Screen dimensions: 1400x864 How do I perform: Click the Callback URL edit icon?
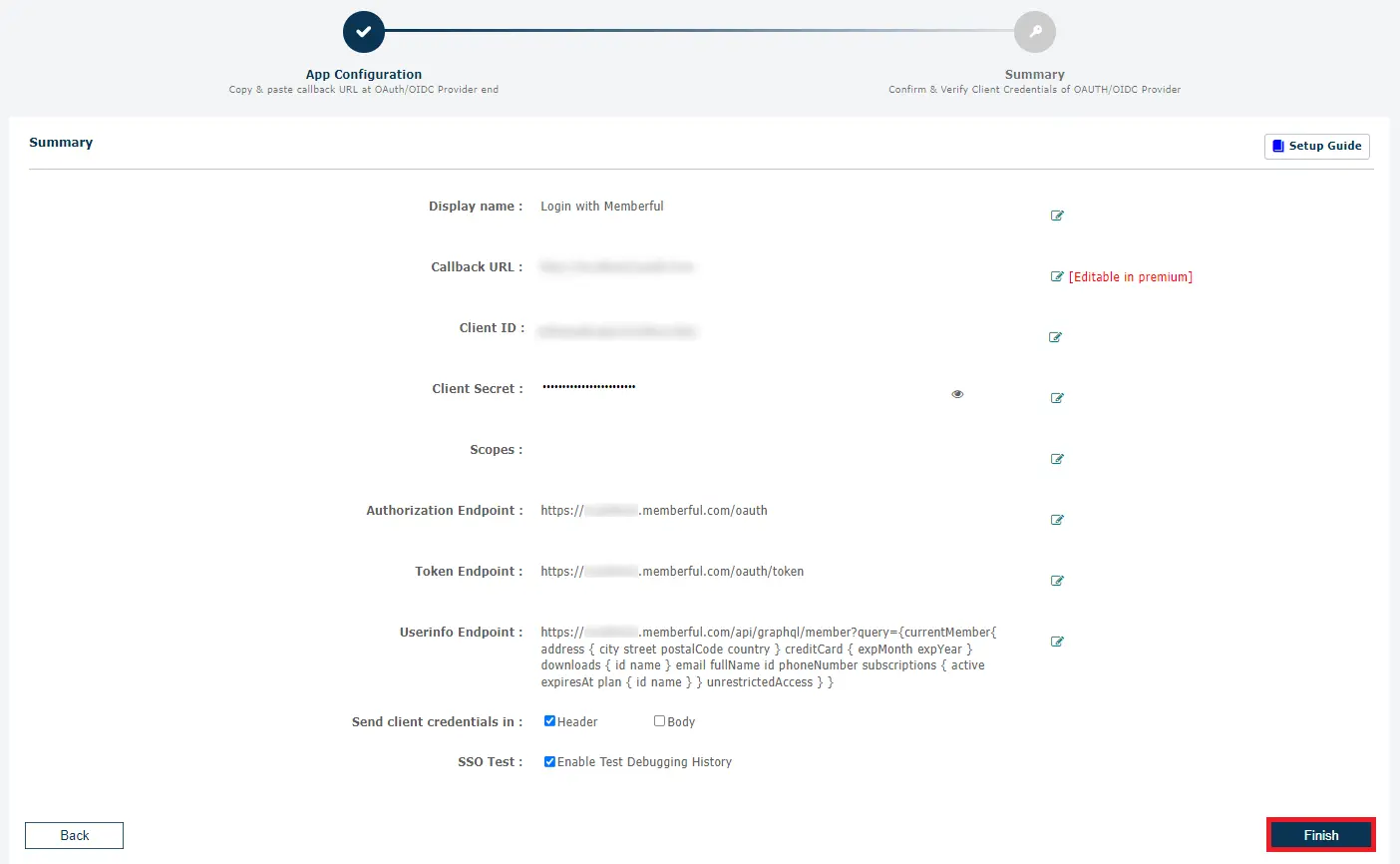coord(1057,276)
